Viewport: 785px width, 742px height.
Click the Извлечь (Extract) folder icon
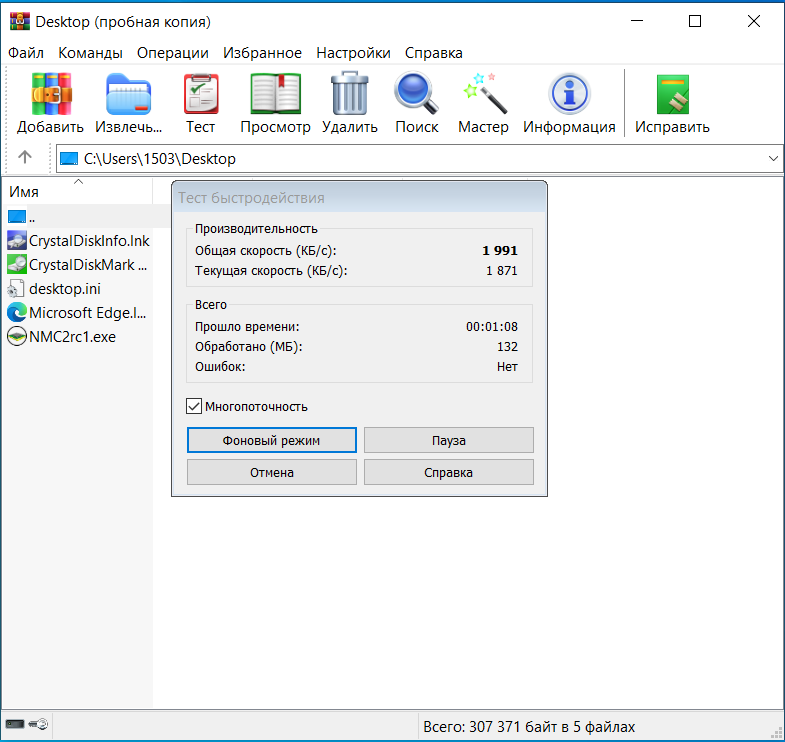(x=128, y=95)
